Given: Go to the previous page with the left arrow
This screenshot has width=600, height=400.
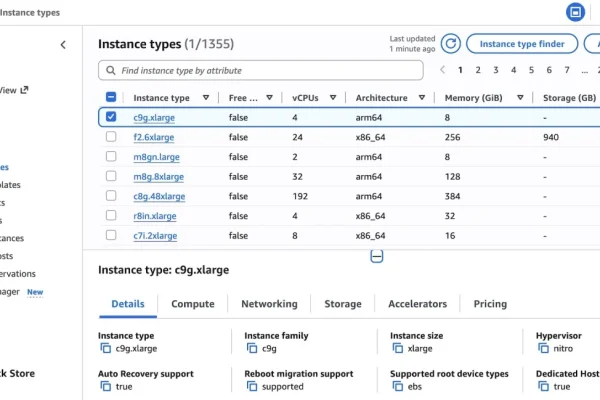Looking at the screenshot, I should pyautogui.click(x=443, y=70).
